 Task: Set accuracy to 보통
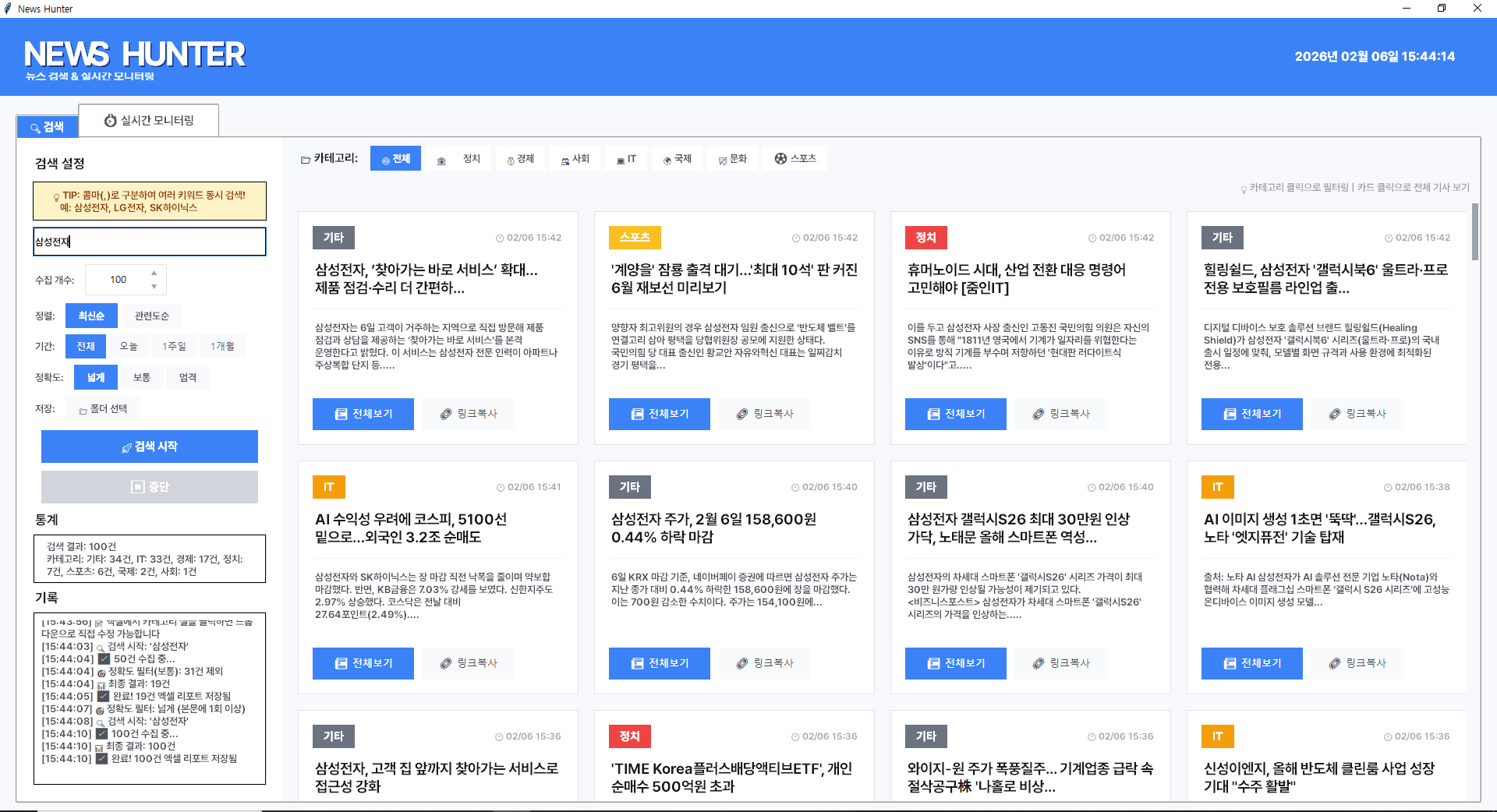142,377
